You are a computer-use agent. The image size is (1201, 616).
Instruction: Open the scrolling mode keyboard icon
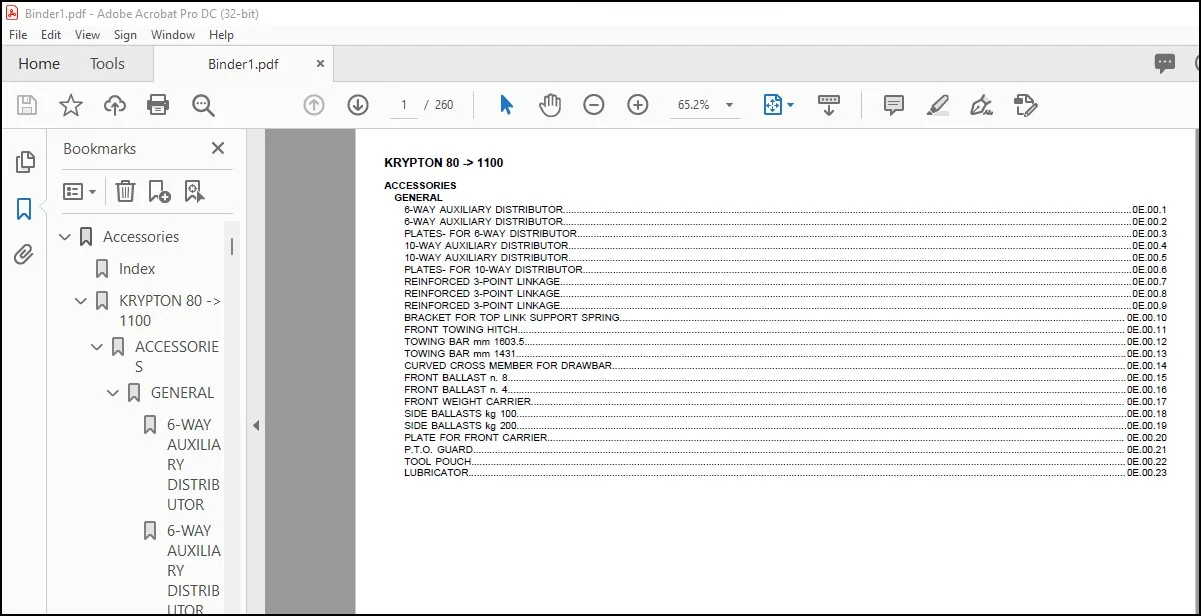coord(829,105)
